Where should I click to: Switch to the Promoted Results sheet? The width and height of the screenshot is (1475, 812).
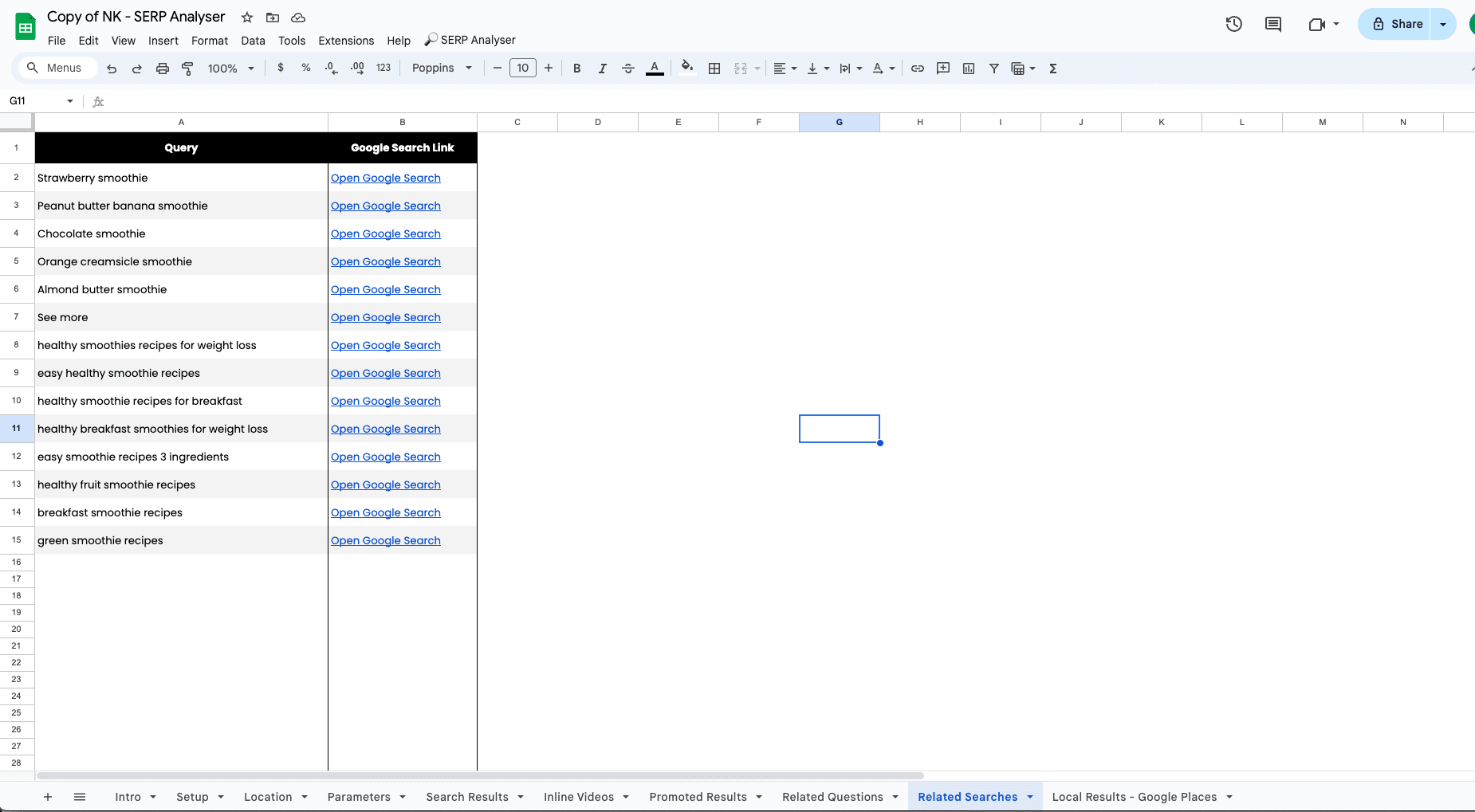[x=698, y=796]
